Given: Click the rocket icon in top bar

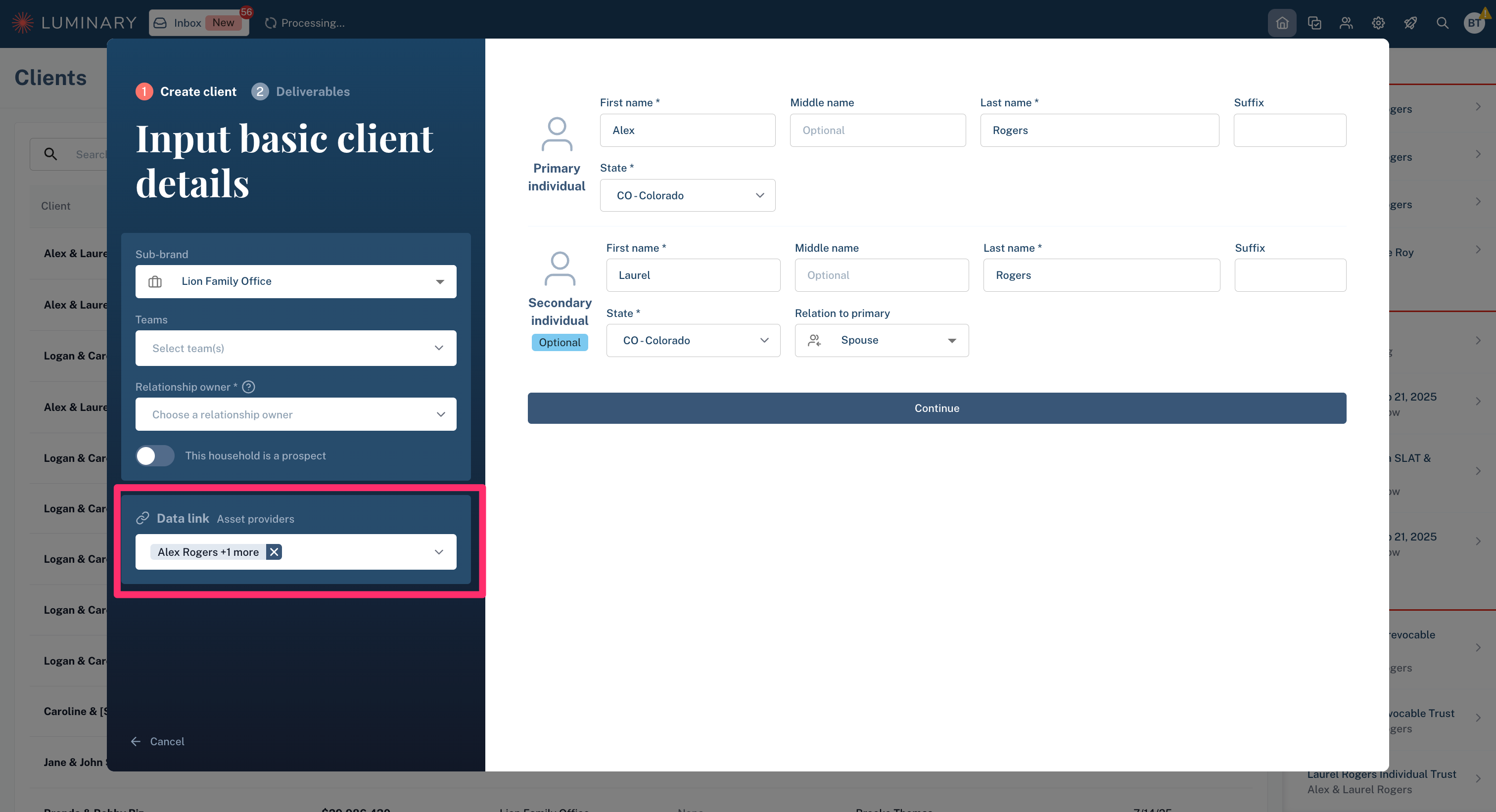Looking at the screenshot, I should (1410, 23).
